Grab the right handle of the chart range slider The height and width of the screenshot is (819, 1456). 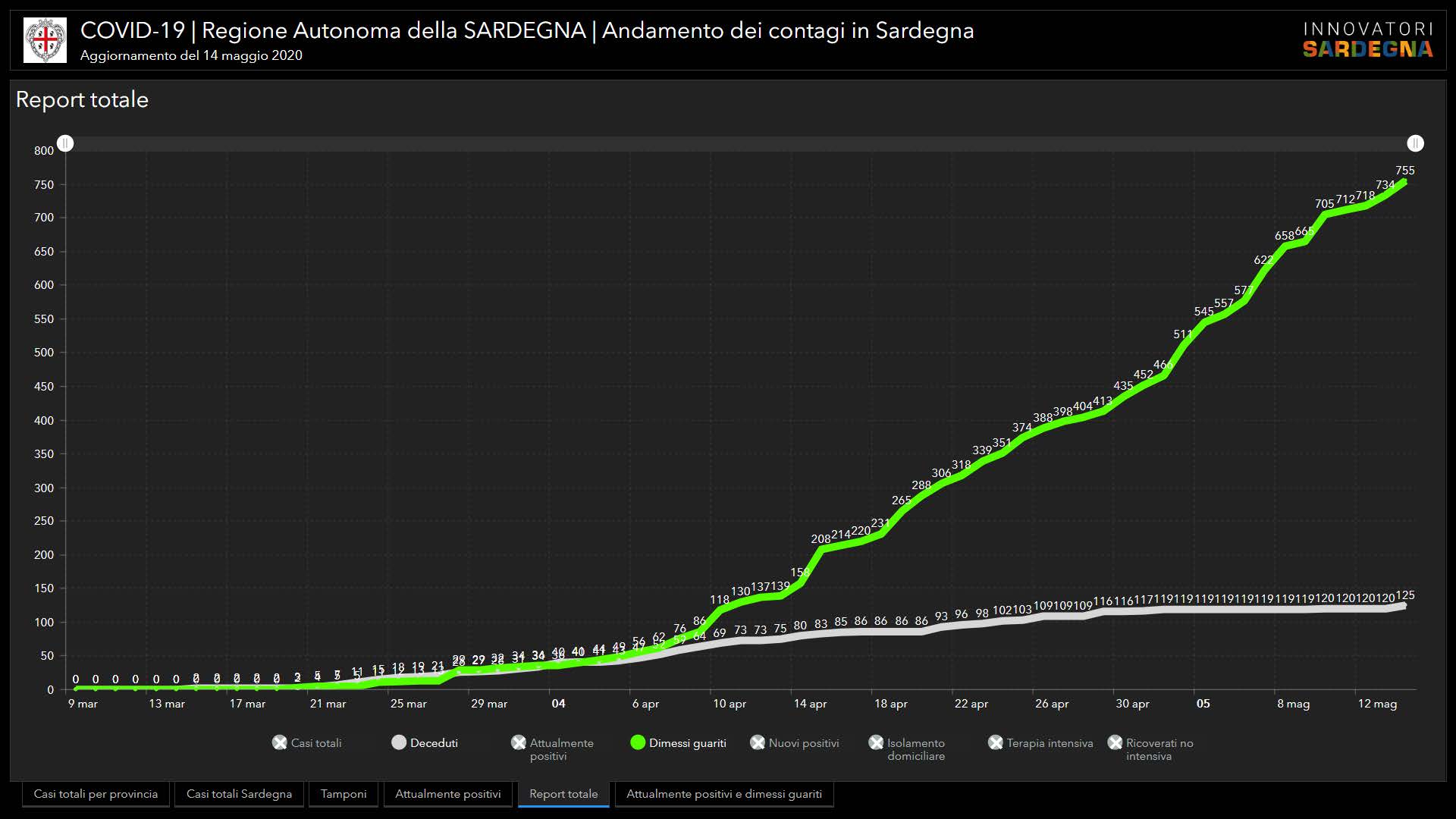tap(1415, 143)
